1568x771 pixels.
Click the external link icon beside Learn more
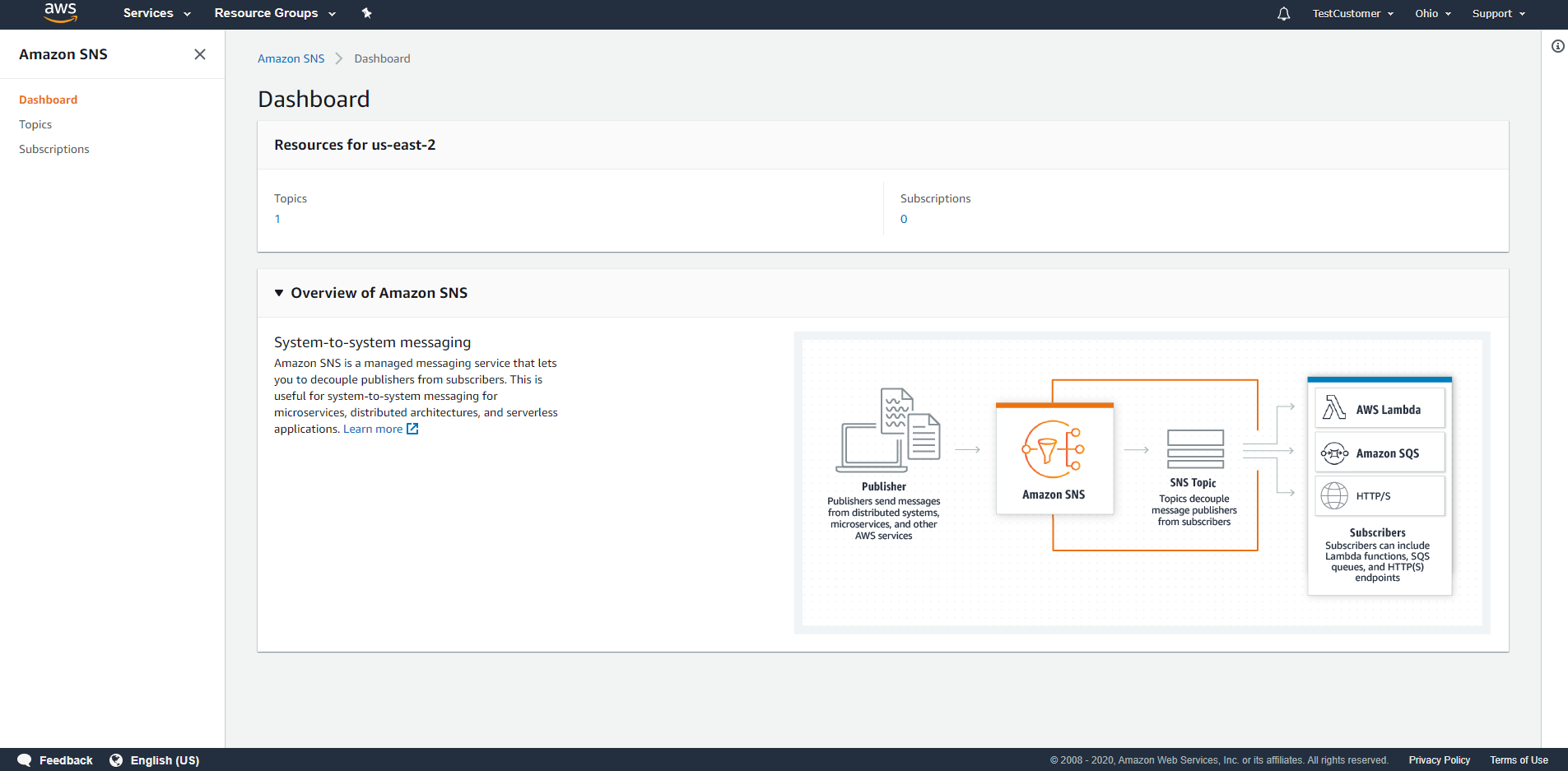412,429
